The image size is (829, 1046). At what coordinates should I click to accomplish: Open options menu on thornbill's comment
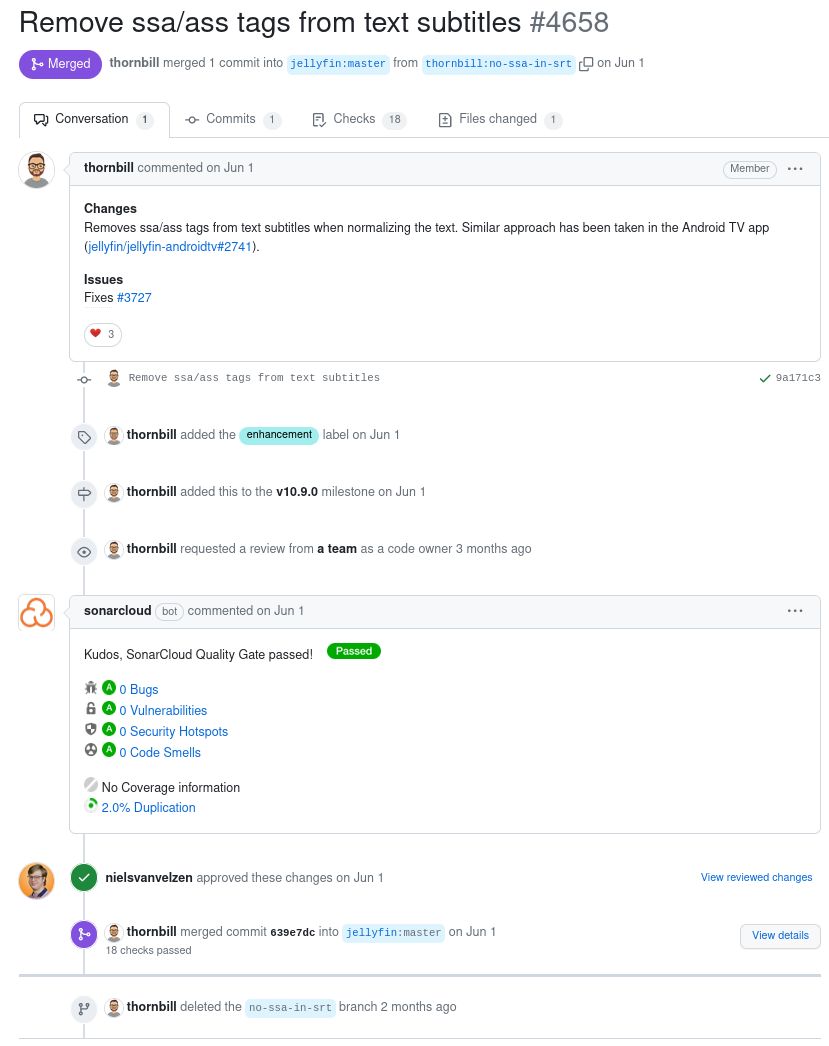tap(795, 169)
